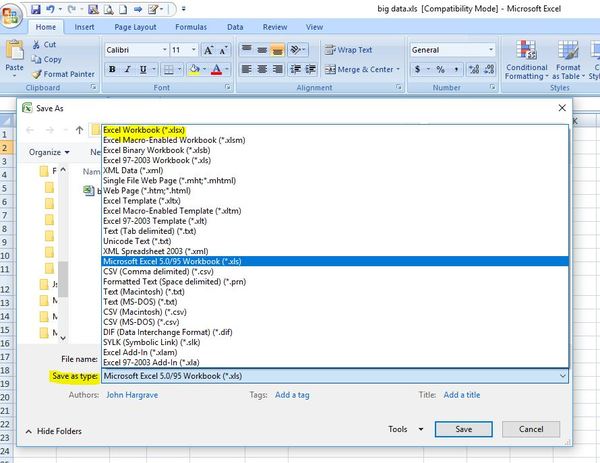Choose Excel 97-2003 Workbook (*.xls)
The height and width of the screenshot is (463, 600).
coord(335,160)
